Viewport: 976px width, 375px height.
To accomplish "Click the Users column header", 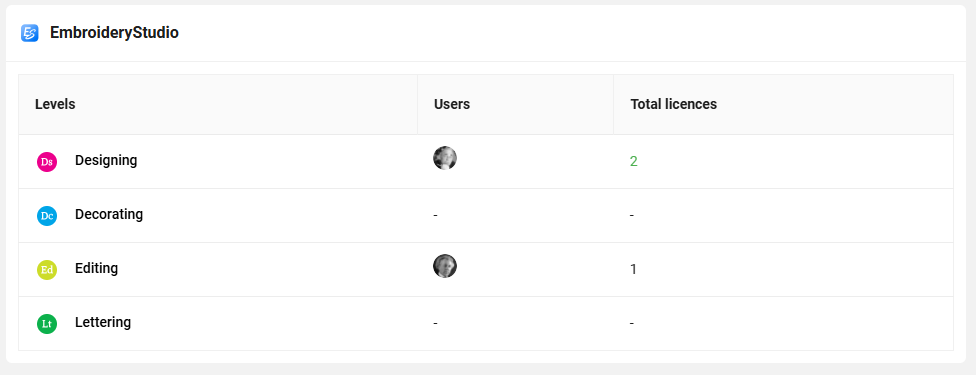I will (452, 104).
